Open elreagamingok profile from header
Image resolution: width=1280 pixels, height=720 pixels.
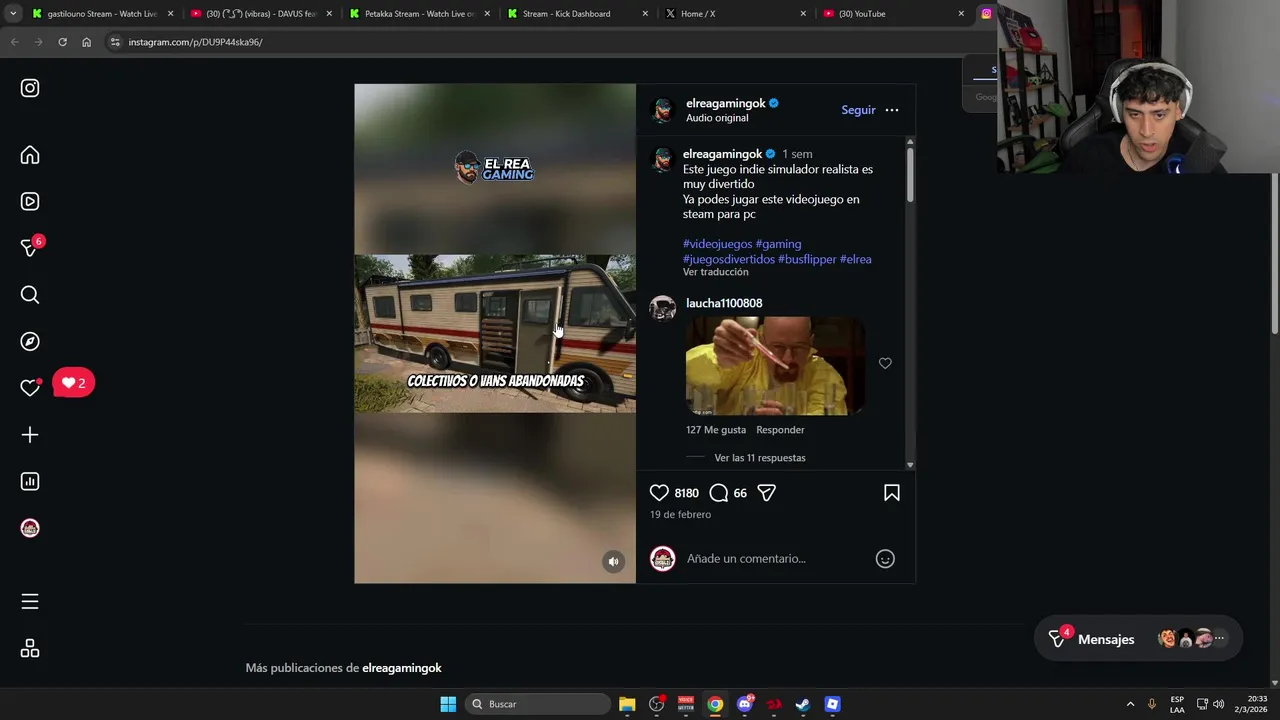726,103
